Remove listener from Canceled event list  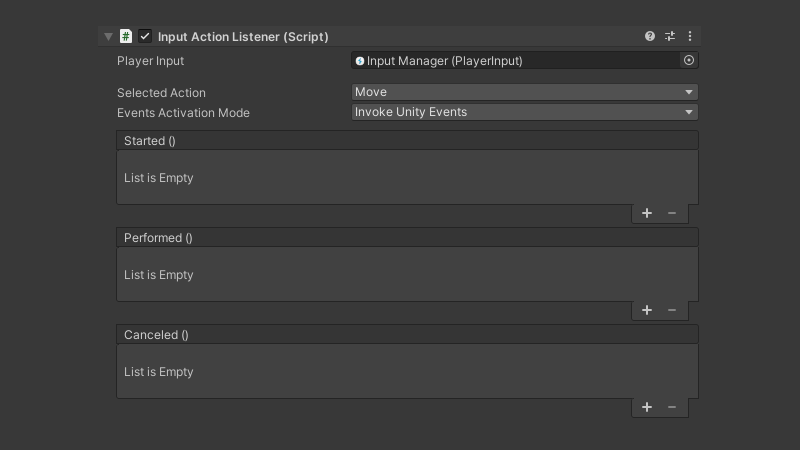pyautogui.click(x=672, y=407)
